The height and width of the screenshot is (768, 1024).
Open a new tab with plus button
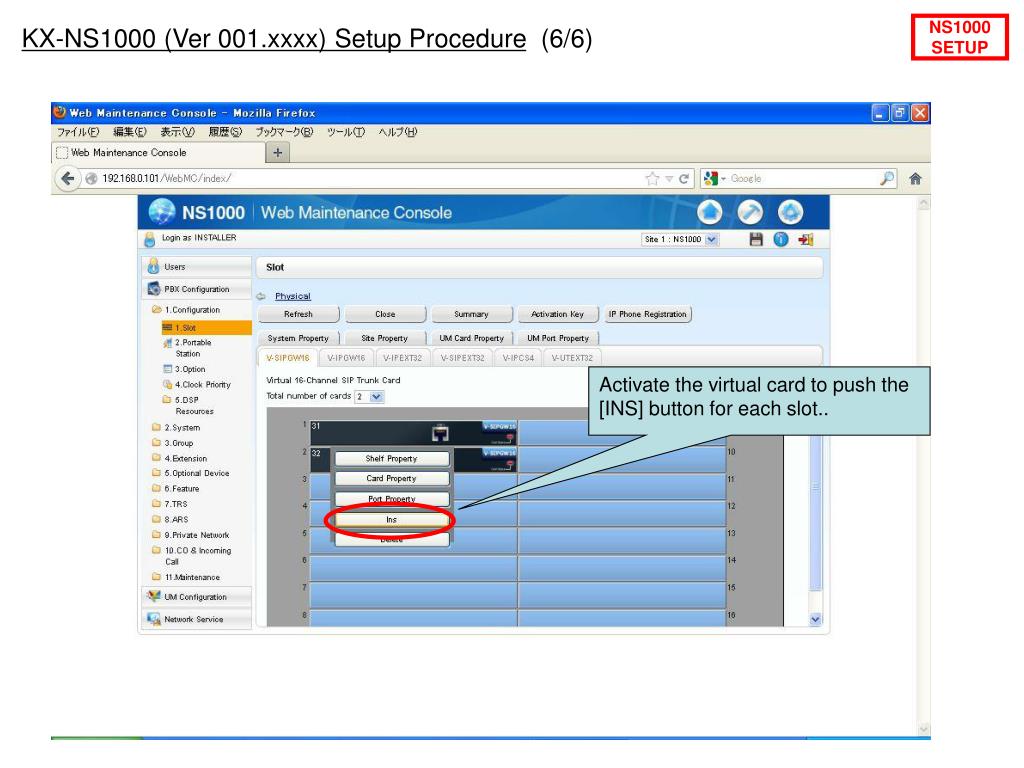(278, 152)
